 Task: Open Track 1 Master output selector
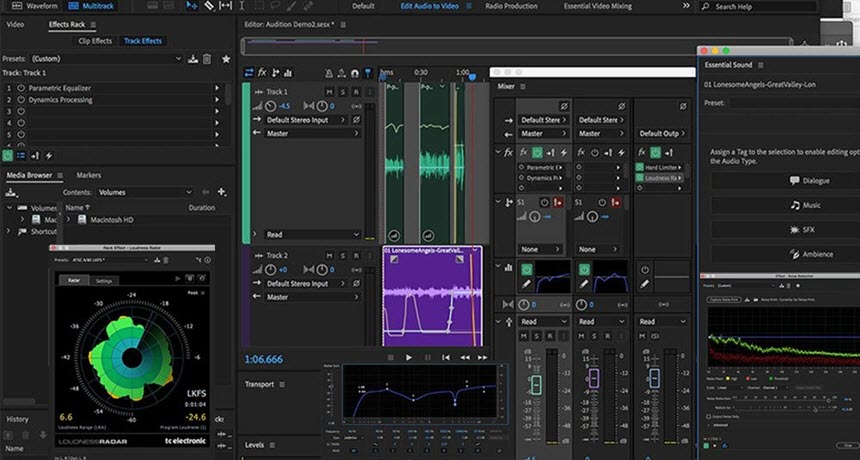(x=313, y=133)
